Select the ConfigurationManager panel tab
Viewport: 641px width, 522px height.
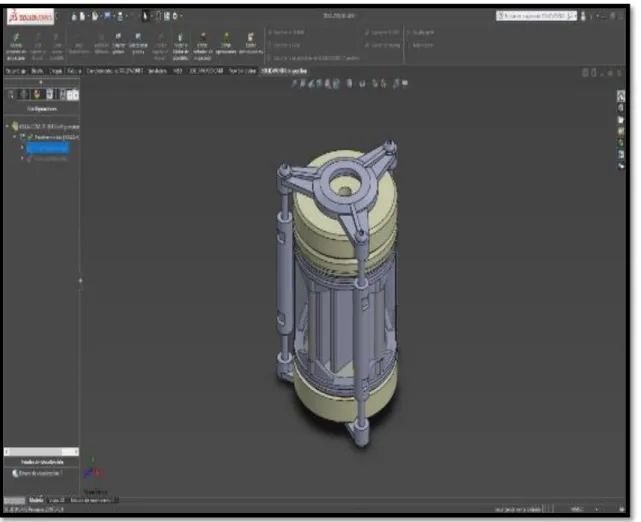[x=37, y=95]
